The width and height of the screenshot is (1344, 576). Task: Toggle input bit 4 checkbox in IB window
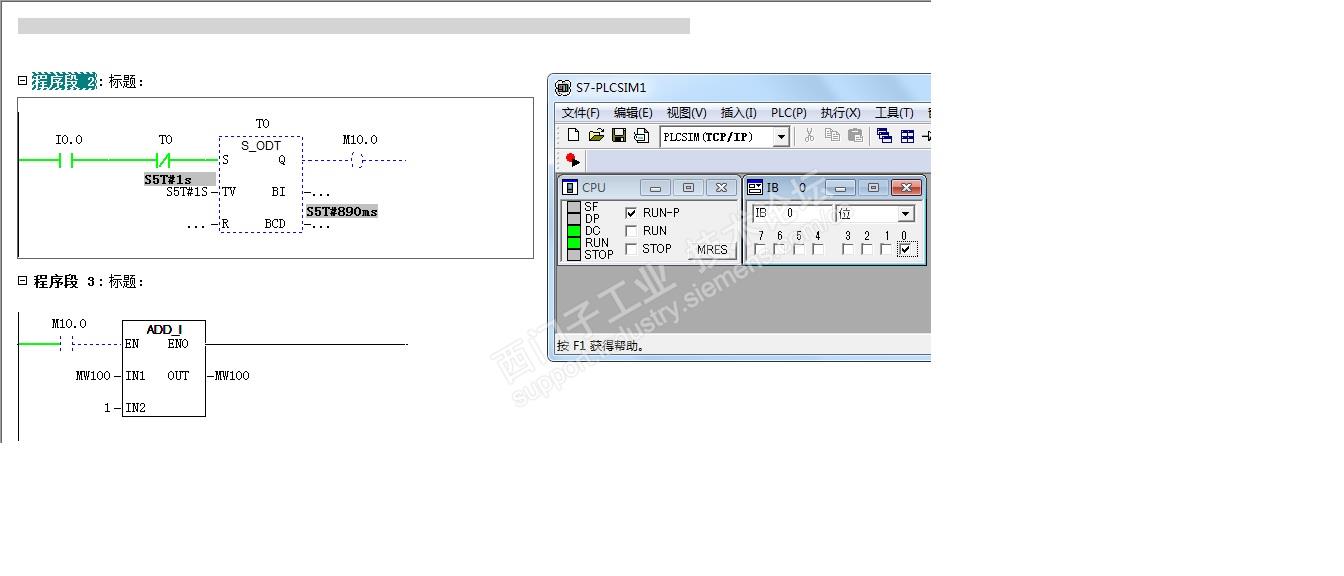tap(818, 250)
